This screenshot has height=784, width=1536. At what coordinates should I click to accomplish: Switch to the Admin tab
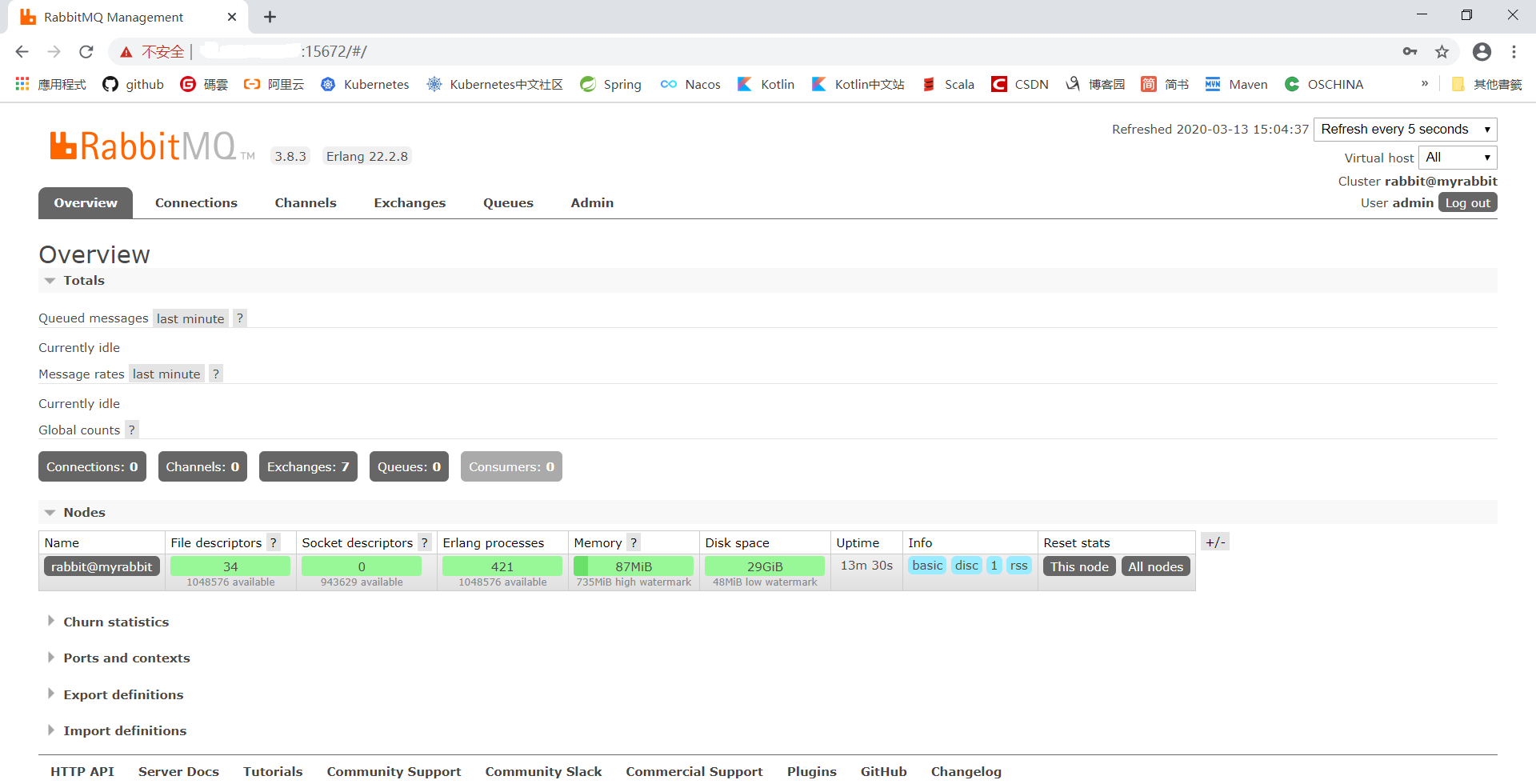592,202
